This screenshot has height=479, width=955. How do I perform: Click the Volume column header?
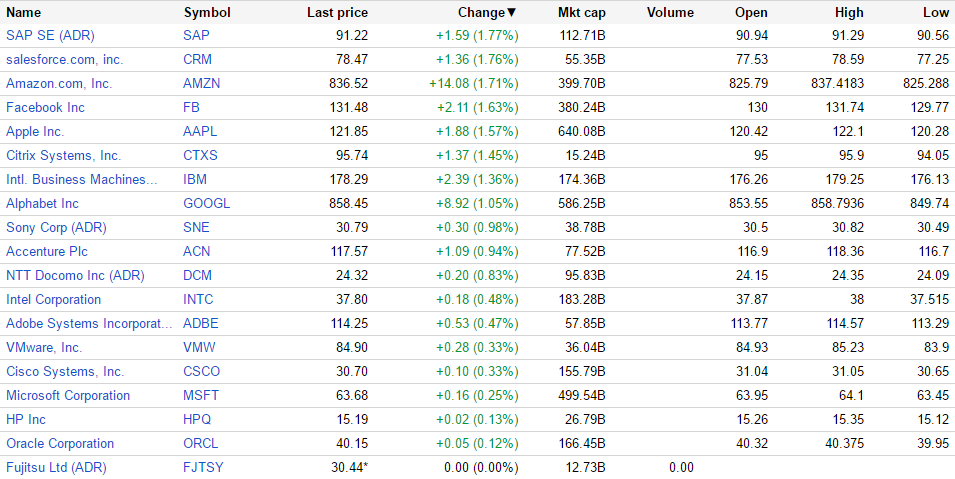(669, 13)
